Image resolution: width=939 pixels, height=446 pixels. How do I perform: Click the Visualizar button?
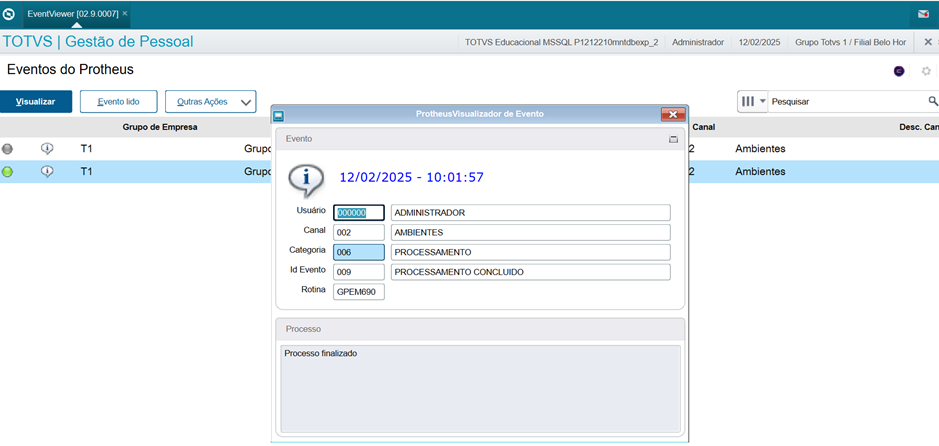tap(36, 102)
